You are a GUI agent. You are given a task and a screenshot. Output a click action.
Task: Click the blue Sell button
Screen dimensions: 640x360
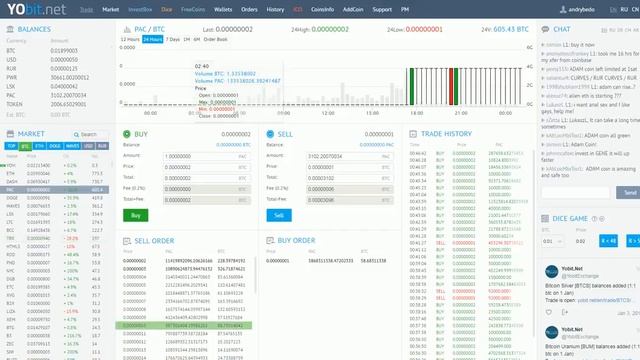tap(279, 215)
